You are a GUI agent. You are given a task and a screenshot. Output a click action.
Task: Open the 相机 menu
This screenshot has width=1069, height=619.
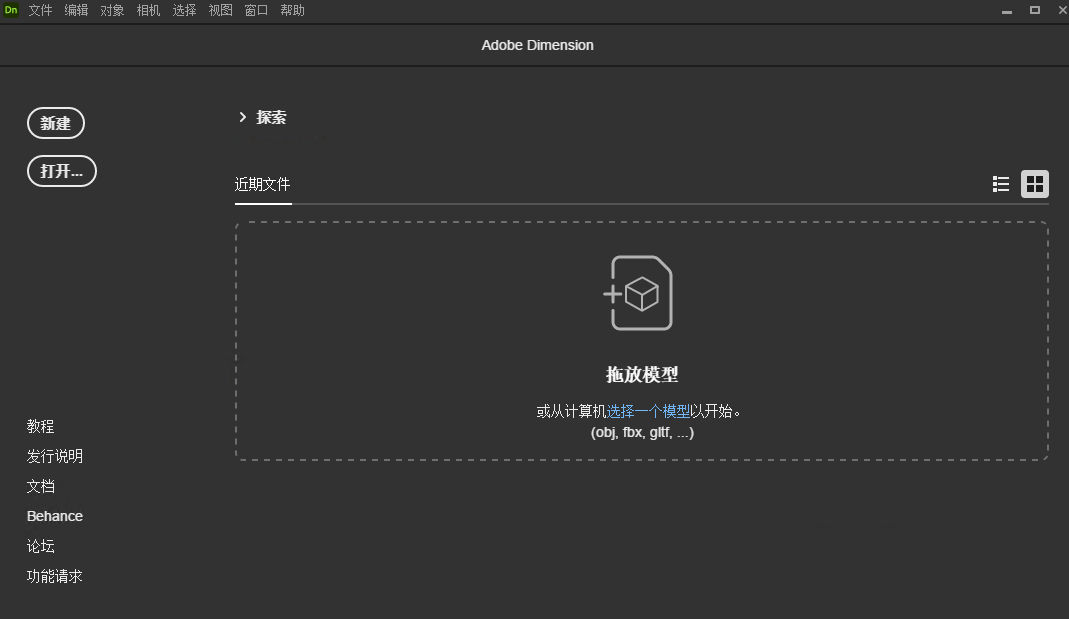148,10
